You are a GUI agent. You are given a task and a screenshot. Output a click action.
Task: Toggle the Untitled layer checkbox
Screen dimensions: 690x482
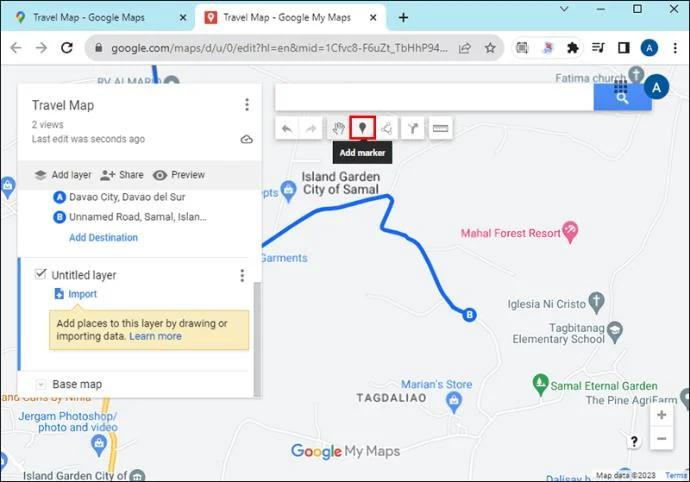click(40, 274)
